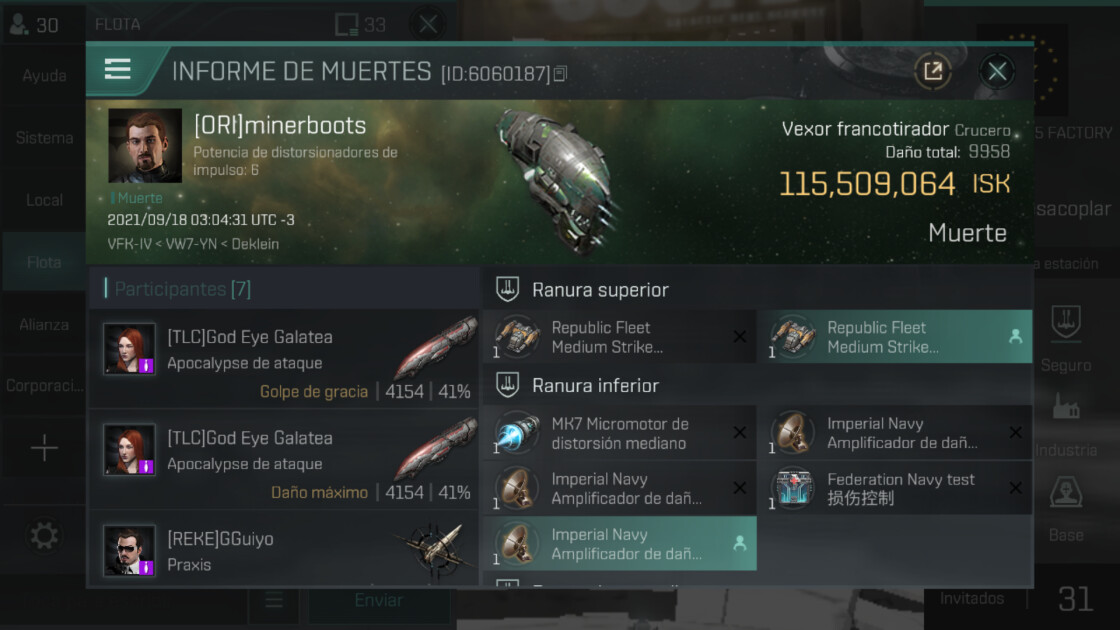Viewport: 1120px width, 630px height.
Task: Open minerboots pilot portrait
Action: coord(145,146)
